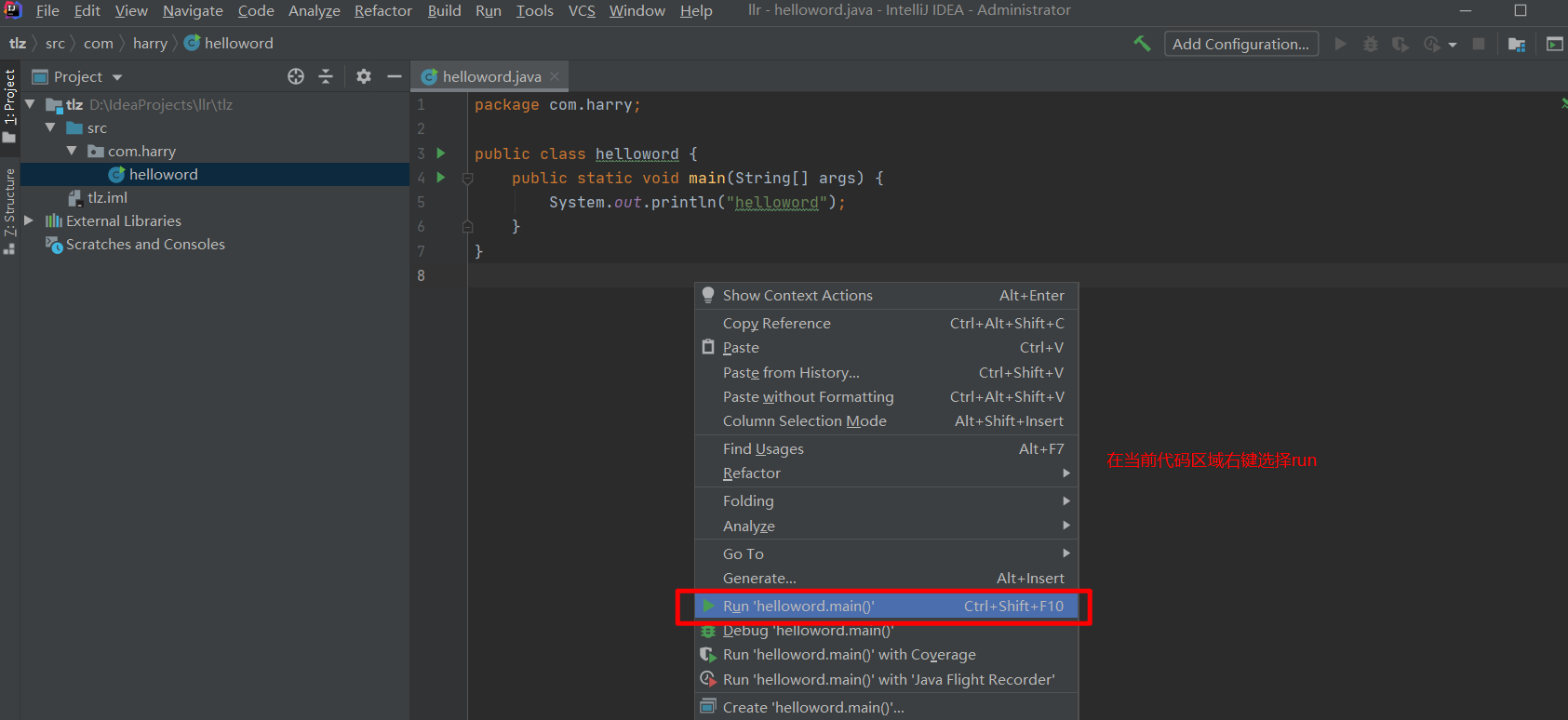Collapse the tlz project root node
1568x720 pixels.
[31, 104]
